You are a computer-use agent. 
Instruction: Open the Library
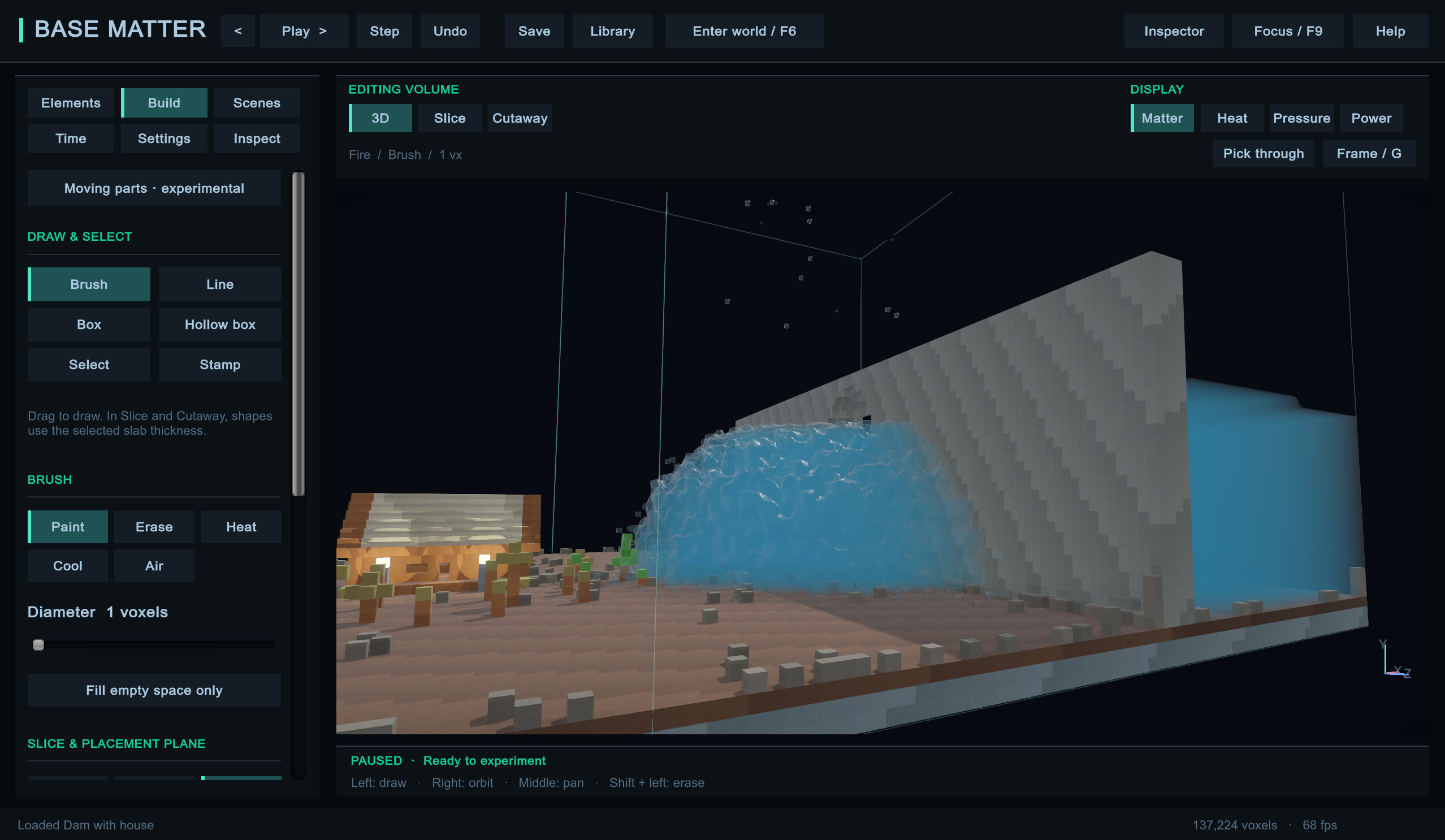(612, 31)
